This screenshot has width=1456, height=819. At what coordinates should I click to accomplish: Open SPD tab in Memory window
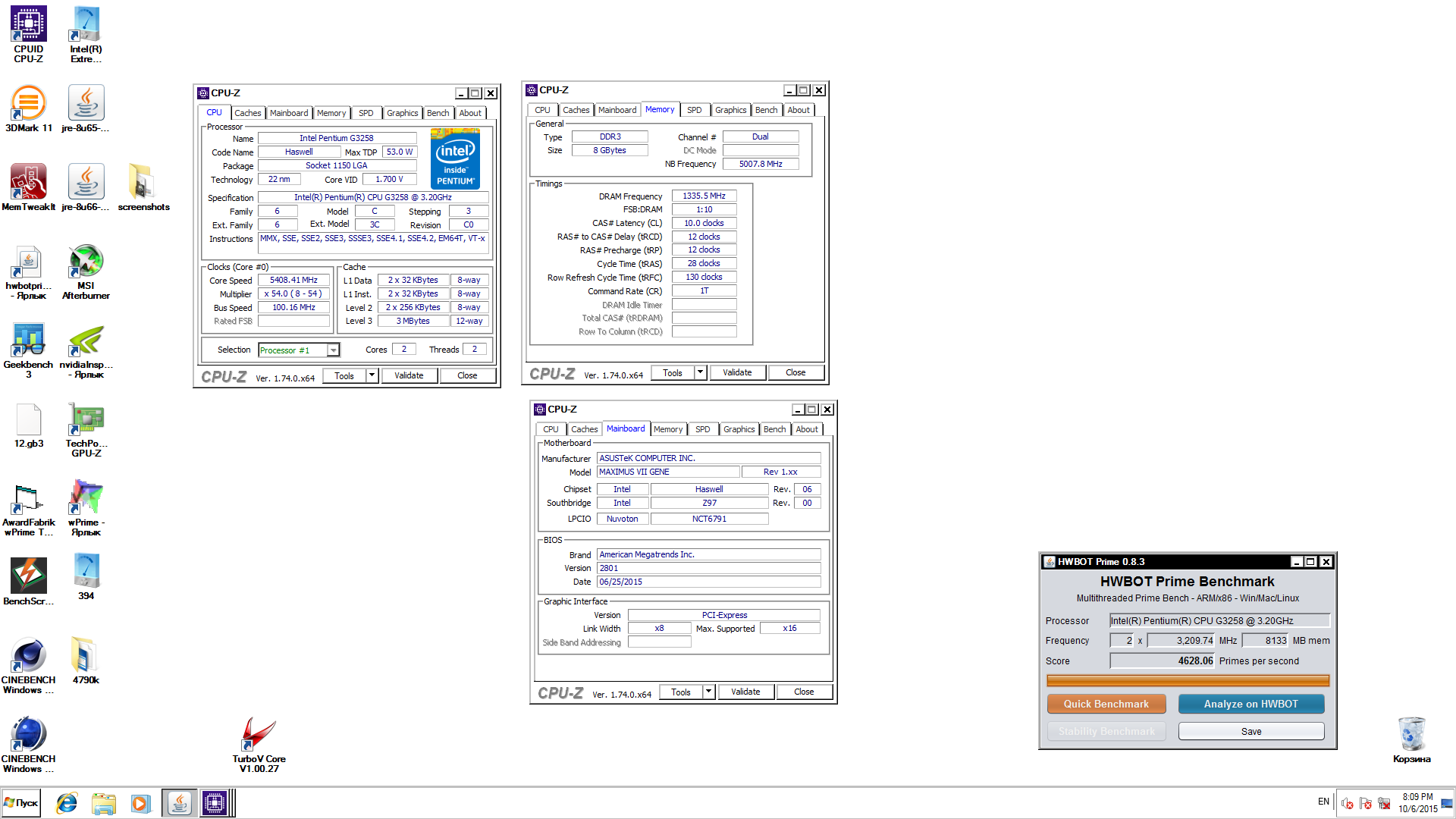(694, 110)
